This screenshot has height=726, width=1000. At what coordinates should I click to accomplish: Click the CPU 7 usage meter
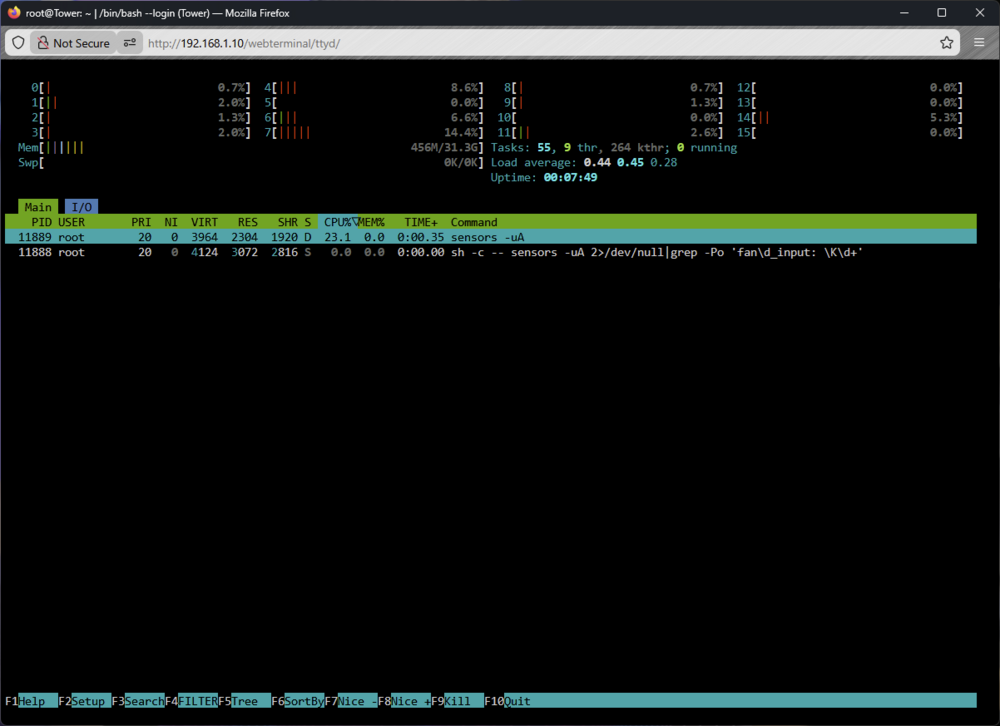(x=374, y=132)
